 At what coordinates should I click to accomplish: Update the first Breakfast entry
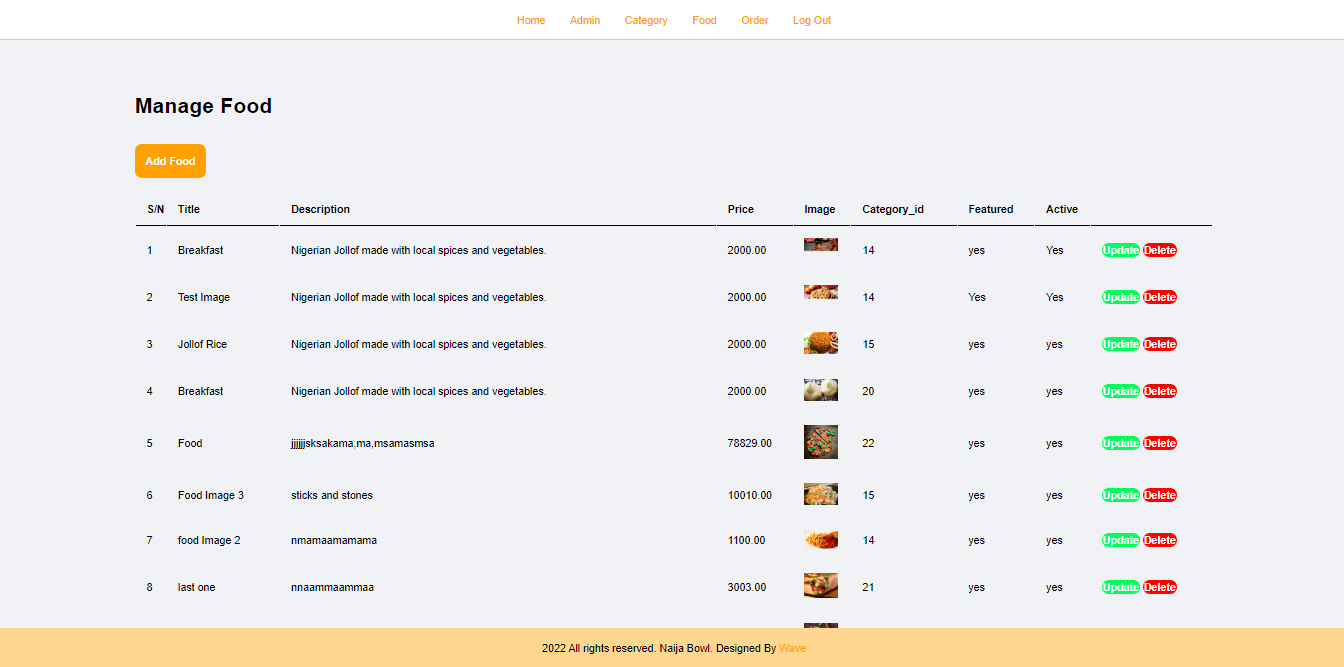tap(1121, 250)
